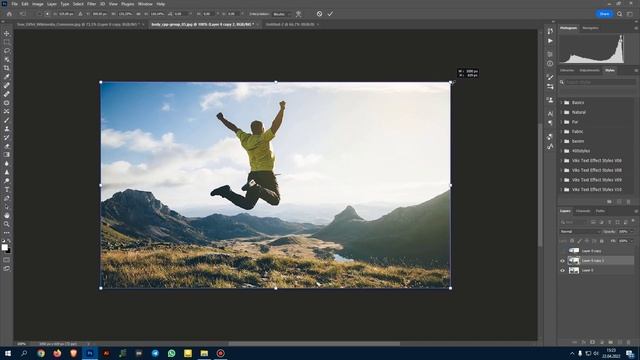
Task: Hide the Layer 0 layer
Action: (562, 270)
